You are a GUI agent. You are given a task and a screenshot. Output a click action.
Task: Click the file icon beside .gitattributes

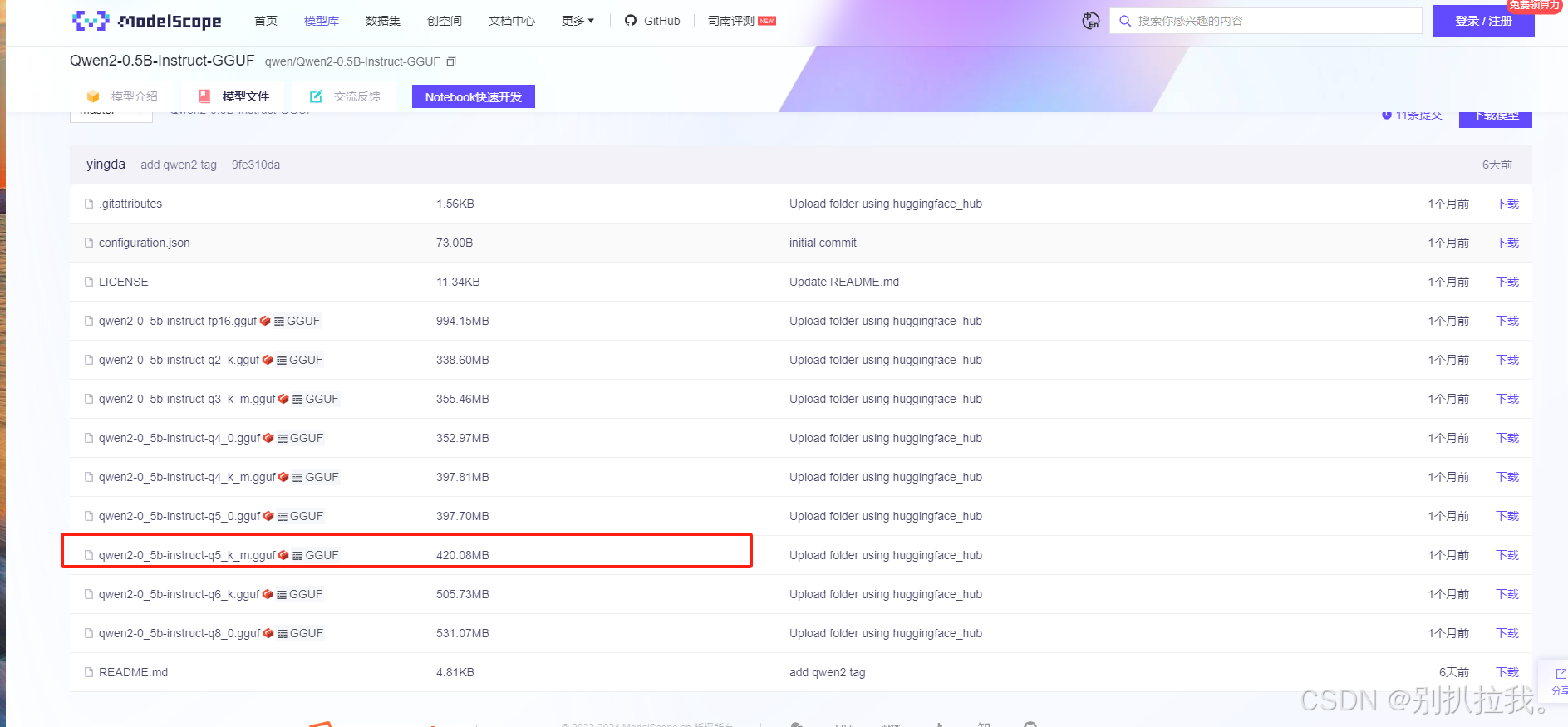(x=89, y=204)
